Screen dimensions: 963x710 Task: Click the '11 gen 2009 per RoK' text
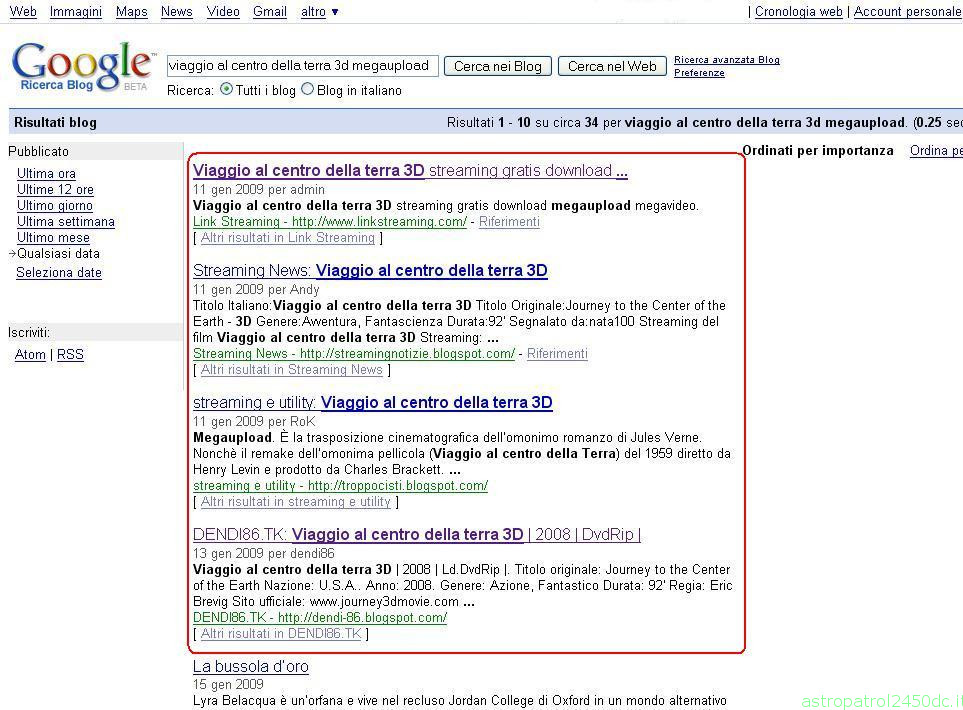coord(254,421)
